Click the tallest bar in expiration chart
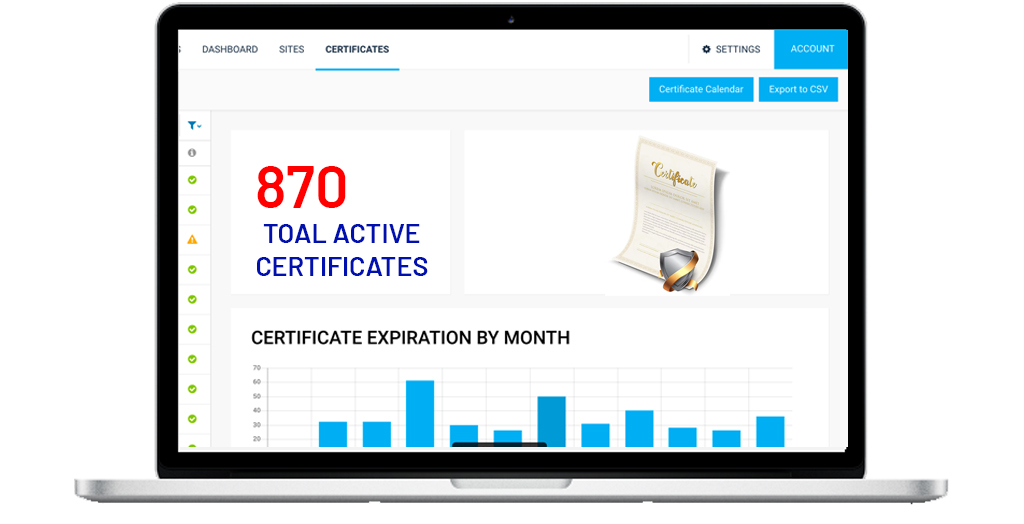1024x524 pixels. tap(420, 413)
